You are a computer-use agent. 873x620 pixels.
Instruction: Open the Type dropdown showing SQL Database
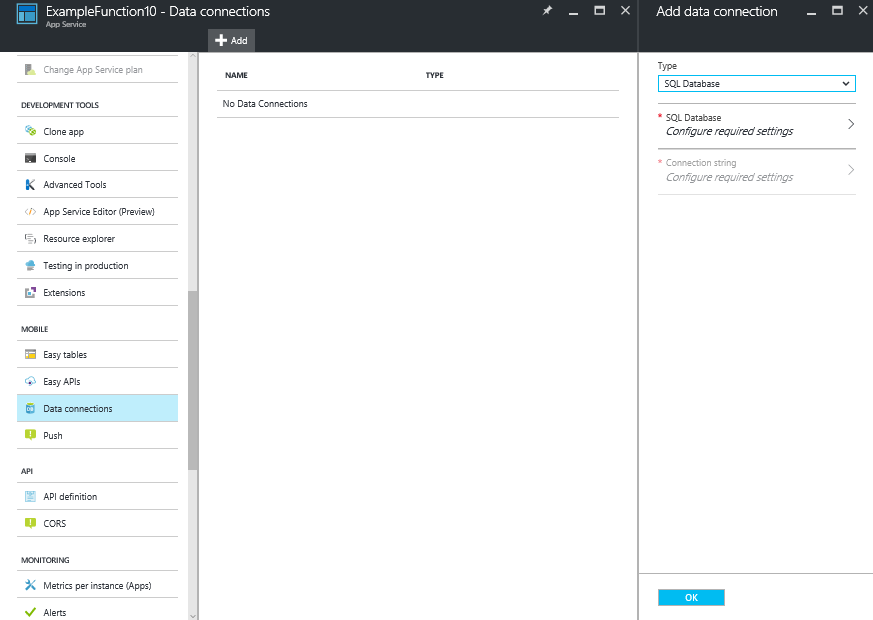756,83
